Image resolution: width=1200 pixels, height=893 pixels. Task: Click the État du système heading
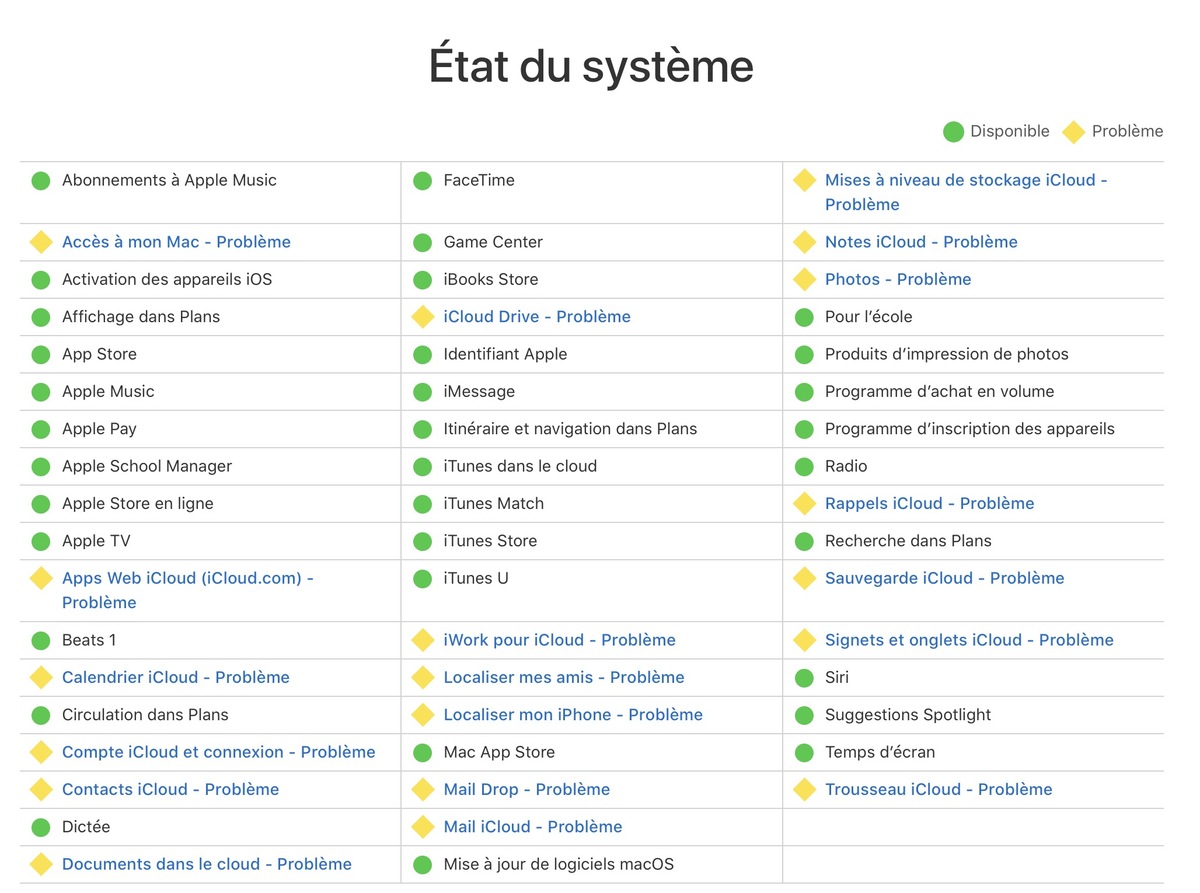(x=591, y=66)
